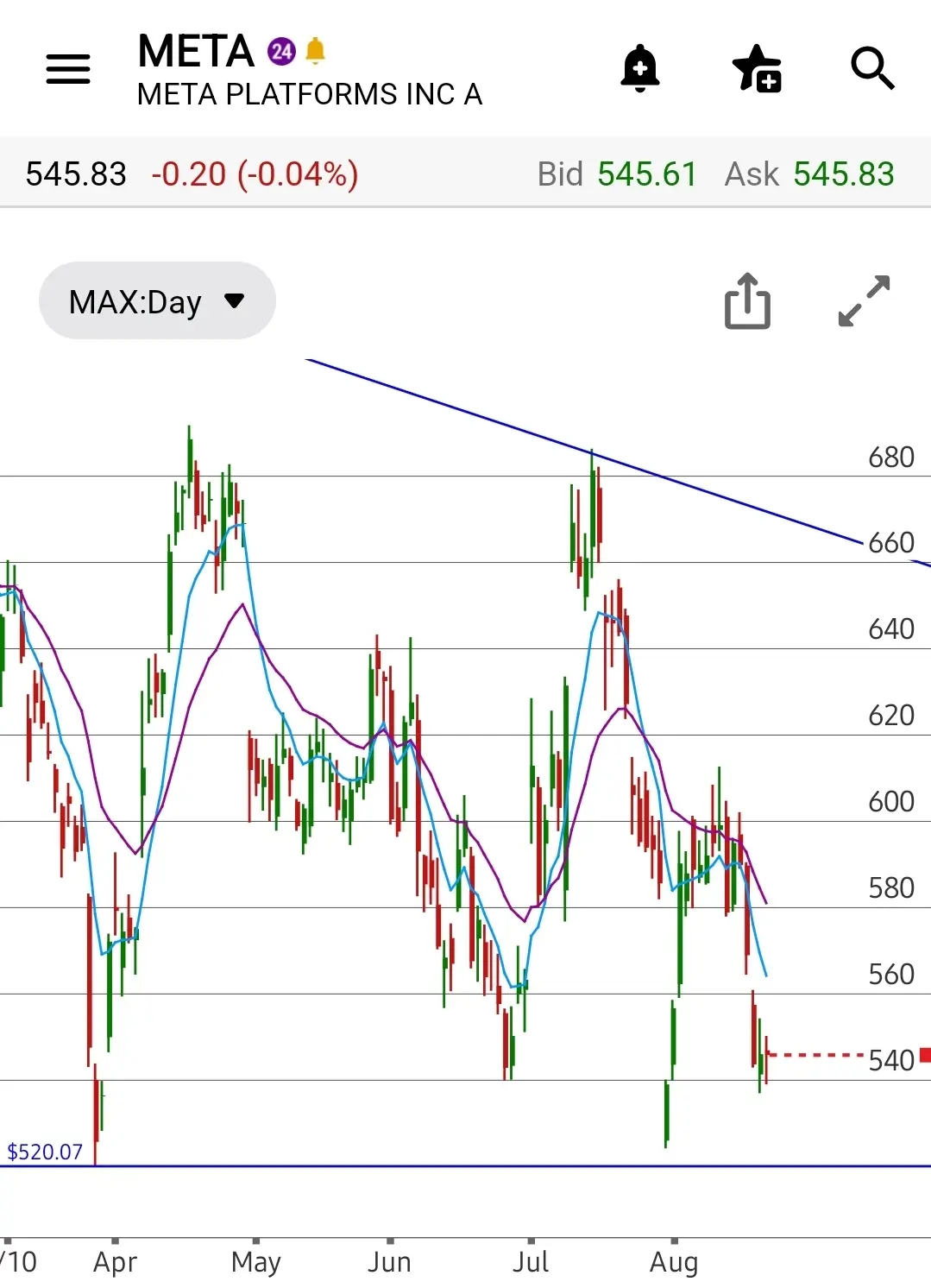Viewport: 931px width, 1288px height.
Task: Tap the purple 24-hour trading badge
Action: (281, 52)
